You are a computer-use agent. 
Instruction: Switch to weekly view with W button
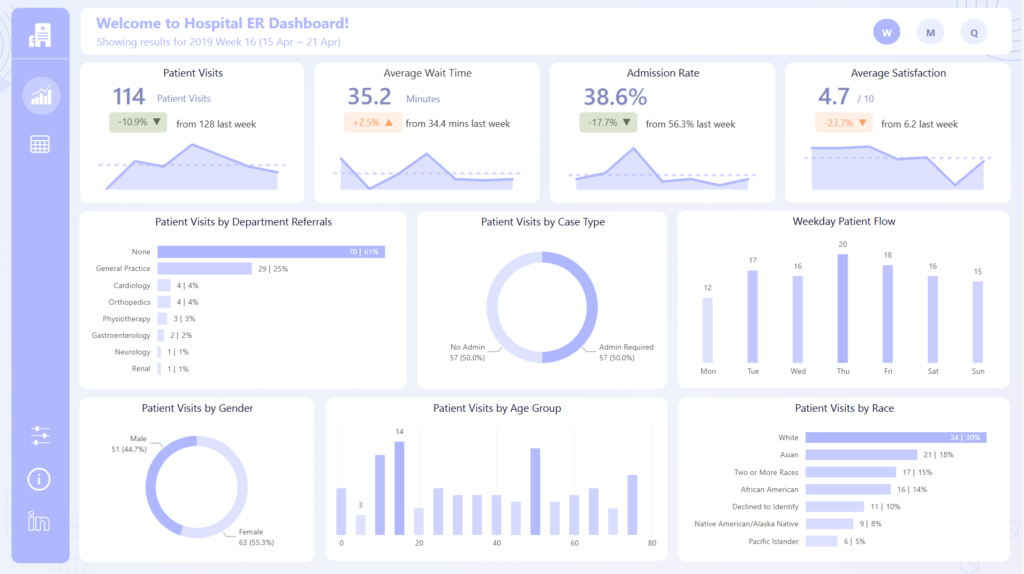click(x=886, y=32)
